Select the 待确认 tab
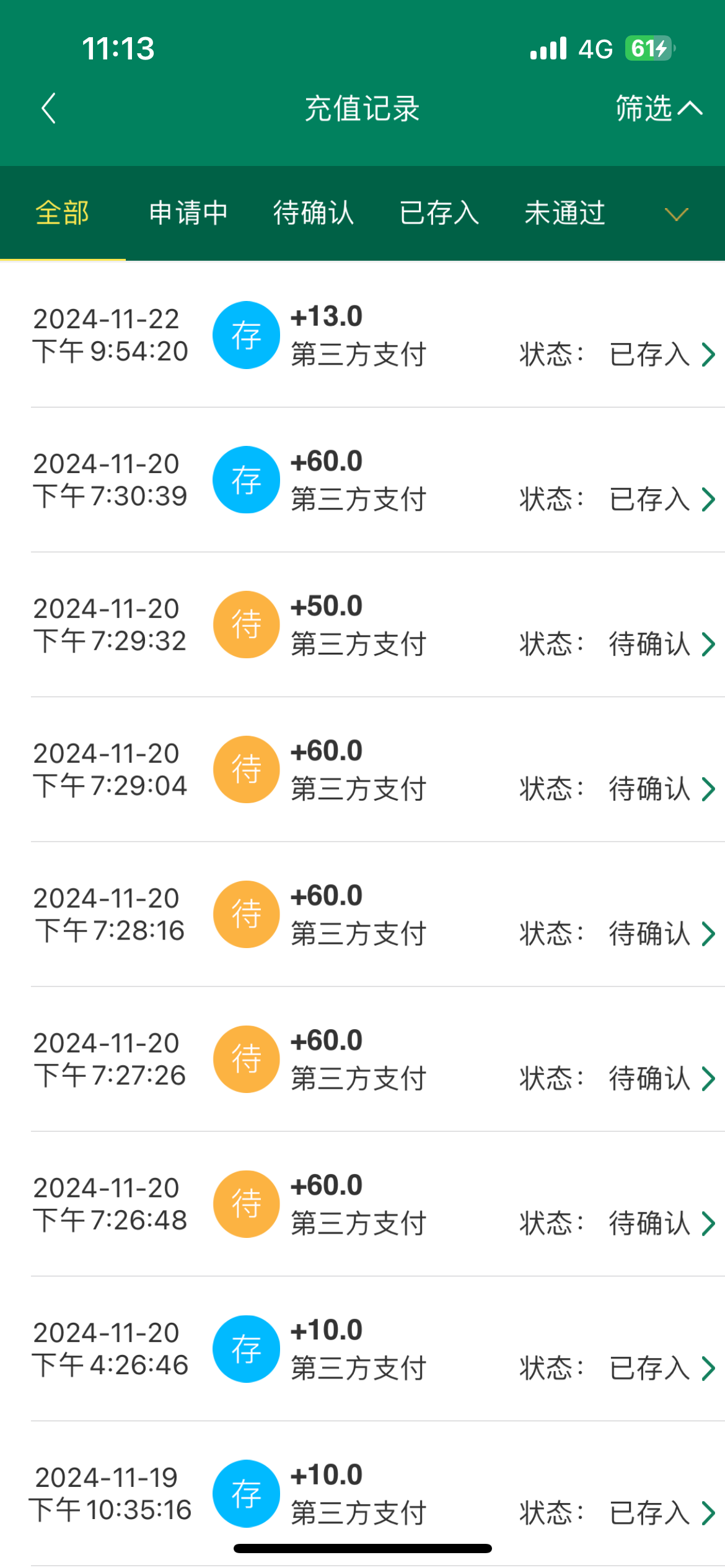 coord(314,213)
